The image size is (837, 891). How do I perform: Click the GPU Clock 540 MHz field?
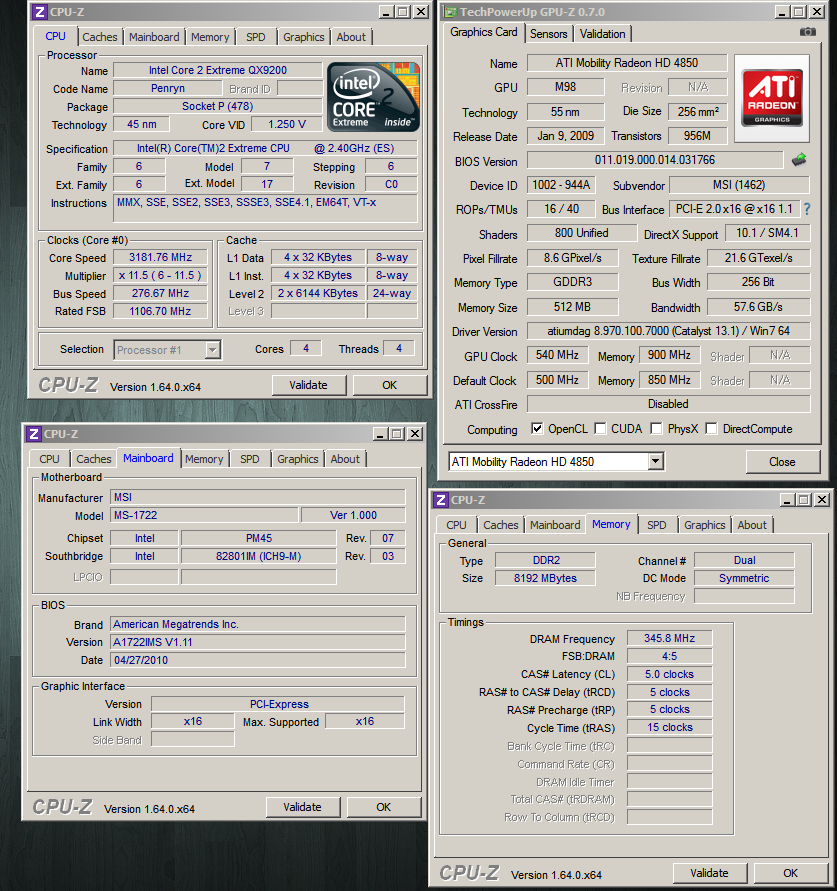pos(557,355)
